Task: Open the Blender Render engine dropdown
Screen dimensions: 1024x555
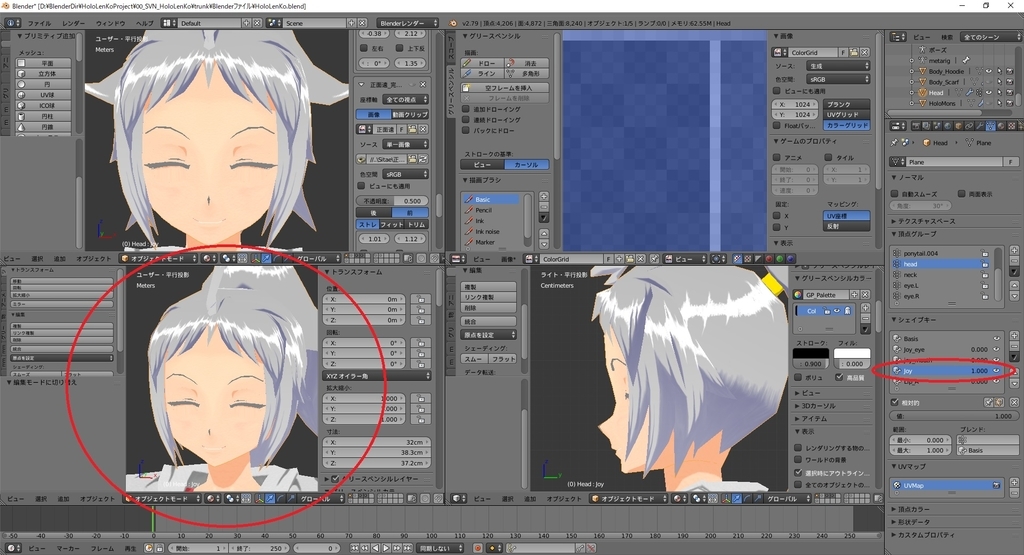Action: [x=408, y=23]
